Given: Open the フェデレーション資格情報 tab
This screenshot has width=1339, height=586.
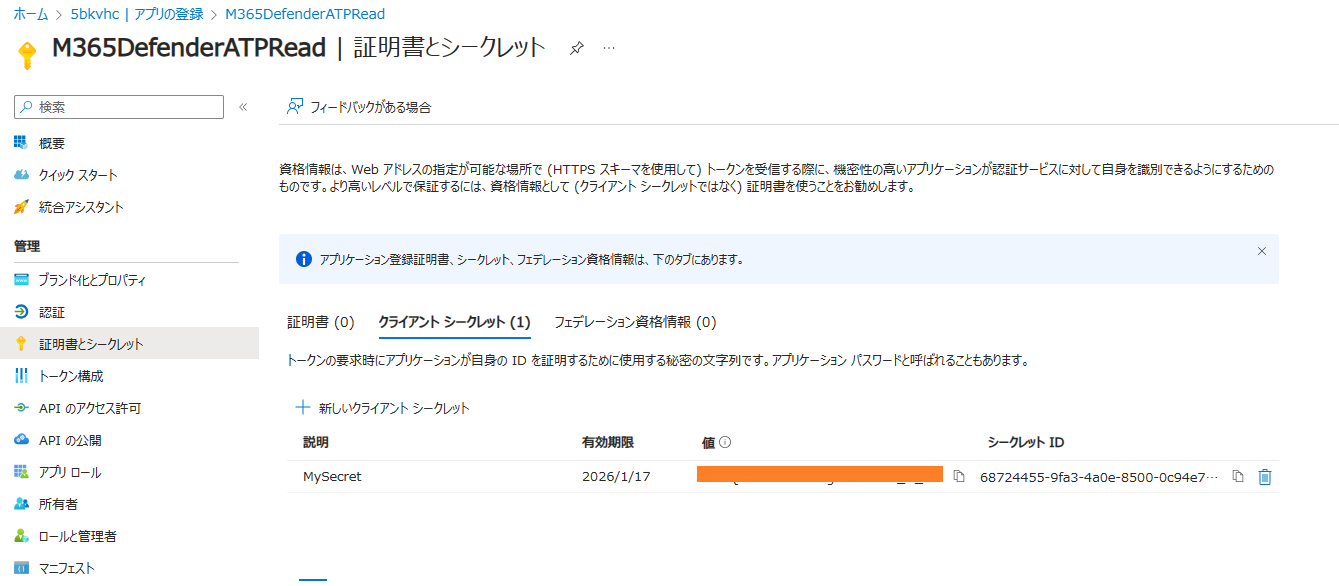Looking at the screenshot, I should 635,322.
